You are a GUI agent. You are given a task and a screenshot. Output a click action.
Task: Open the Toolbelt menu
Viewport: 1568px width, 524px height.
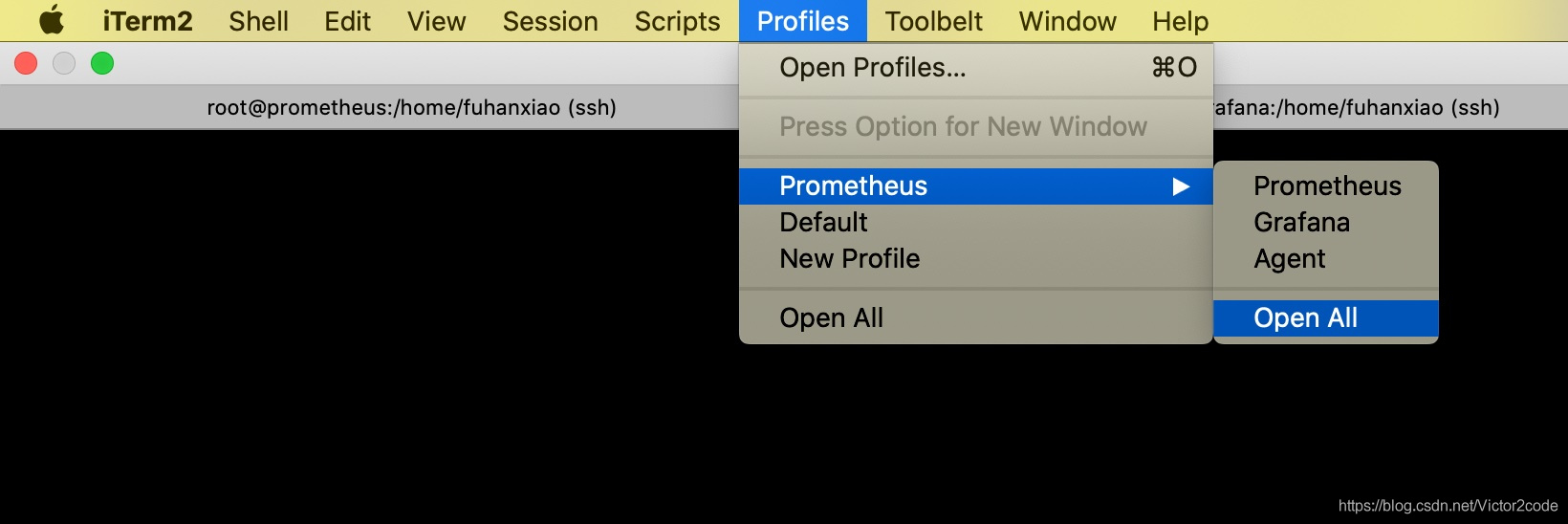coord(933,21)
